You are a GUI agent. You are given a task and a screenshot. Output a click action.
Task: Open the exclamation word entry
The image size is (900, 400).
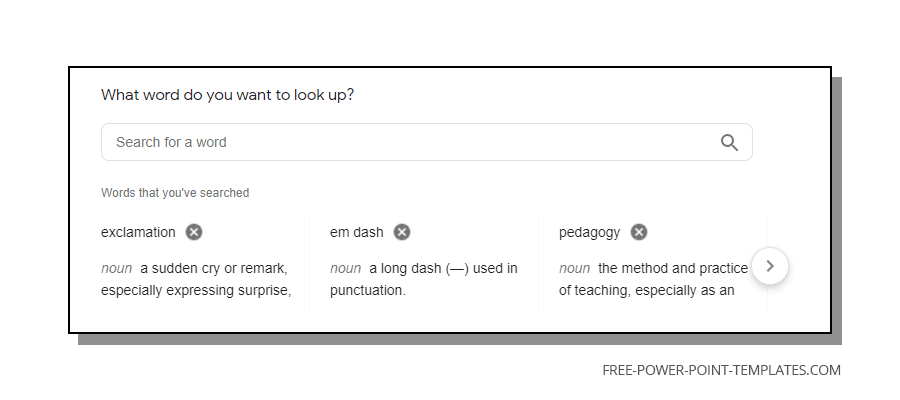[138, 232]
